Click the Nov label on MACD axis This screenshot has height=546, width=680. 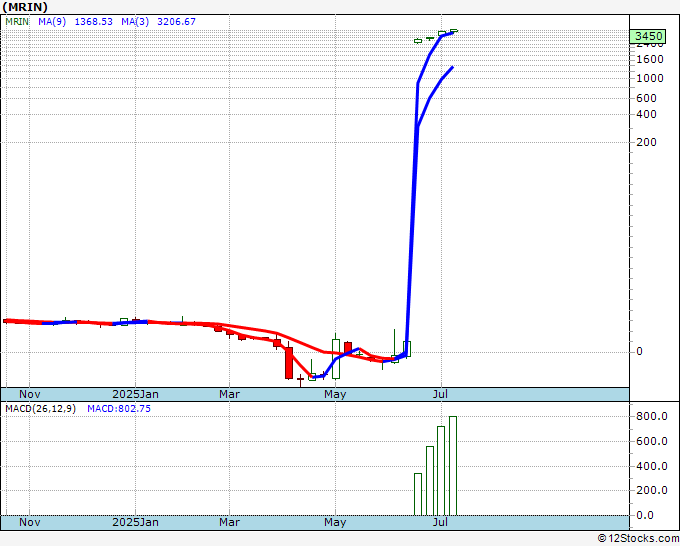[x=30, y=522]
